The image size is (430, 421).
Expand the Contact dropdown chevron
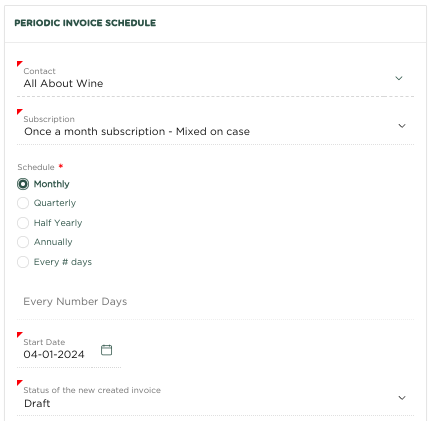[x=399, y=78]
